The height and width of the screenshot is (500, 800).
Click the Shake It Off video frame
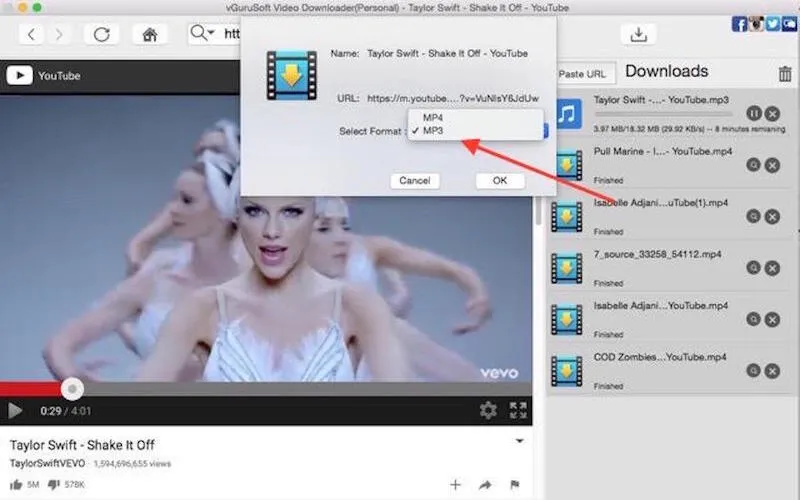[x=266, y=238]
